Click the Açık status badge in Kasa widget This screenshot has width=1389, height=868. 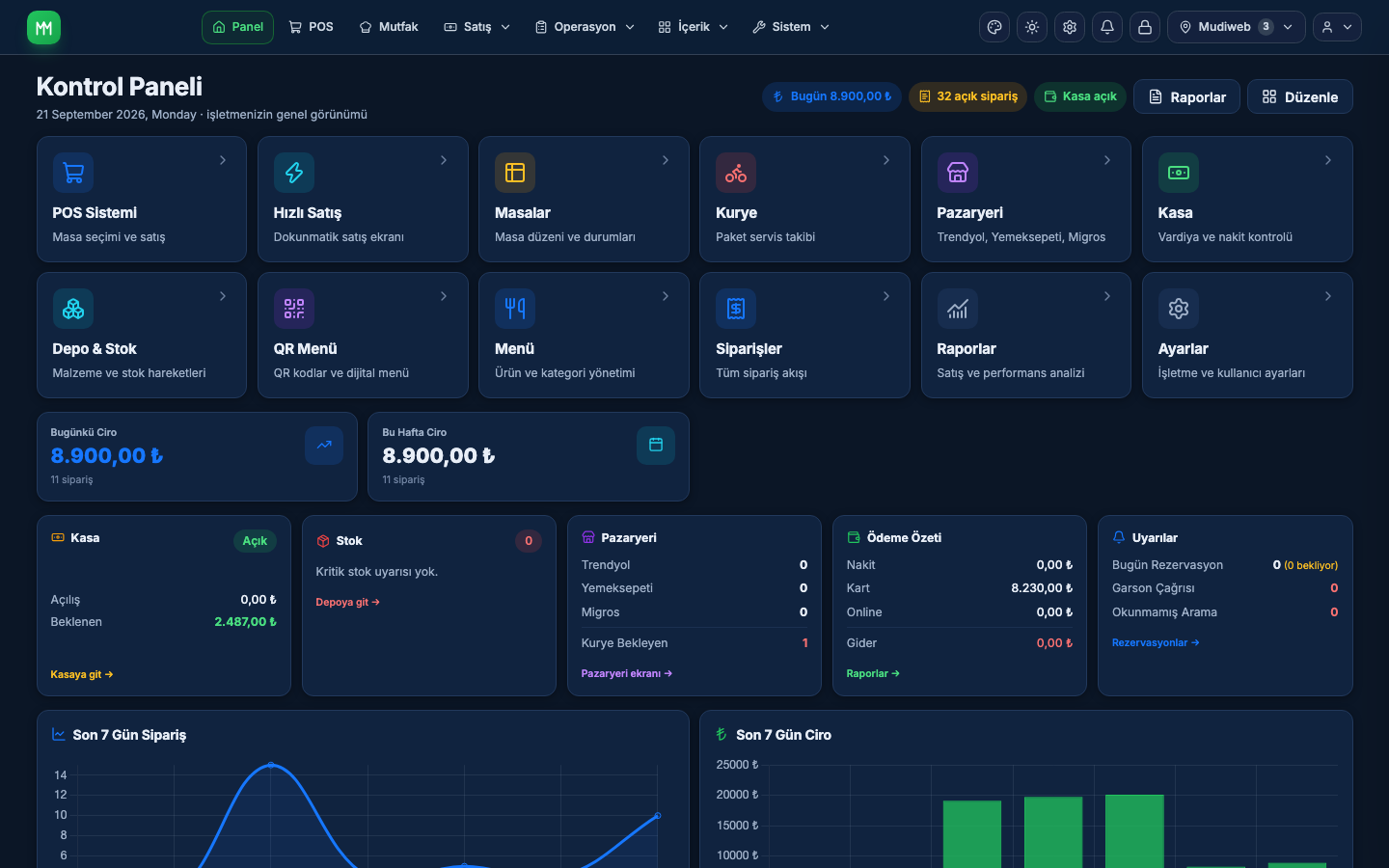pos(255,541)
